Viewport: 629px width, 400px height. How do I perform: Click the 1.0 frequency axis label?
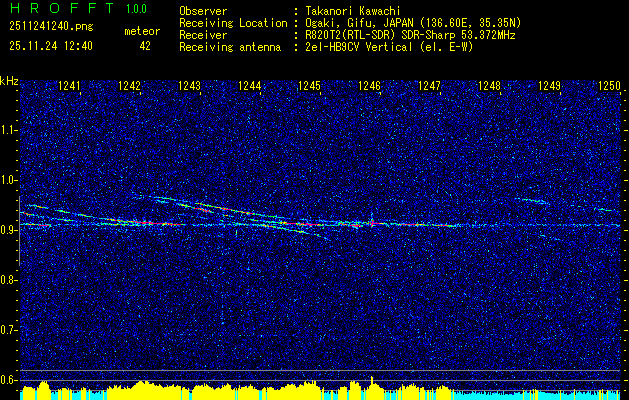9,180
